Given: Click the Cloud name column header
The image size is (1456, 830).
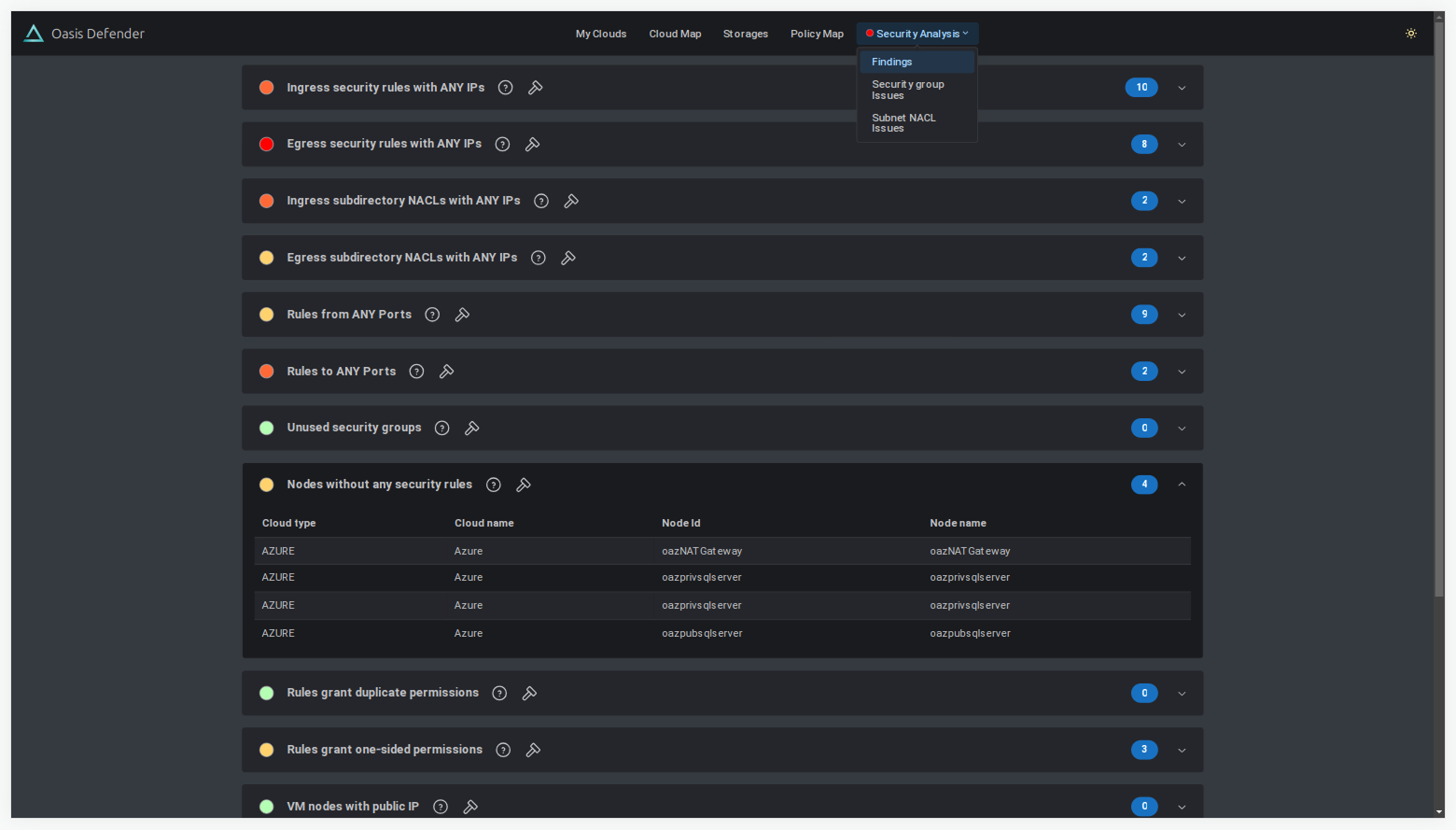Looking at the screenshot, I should tap(483, 523).
